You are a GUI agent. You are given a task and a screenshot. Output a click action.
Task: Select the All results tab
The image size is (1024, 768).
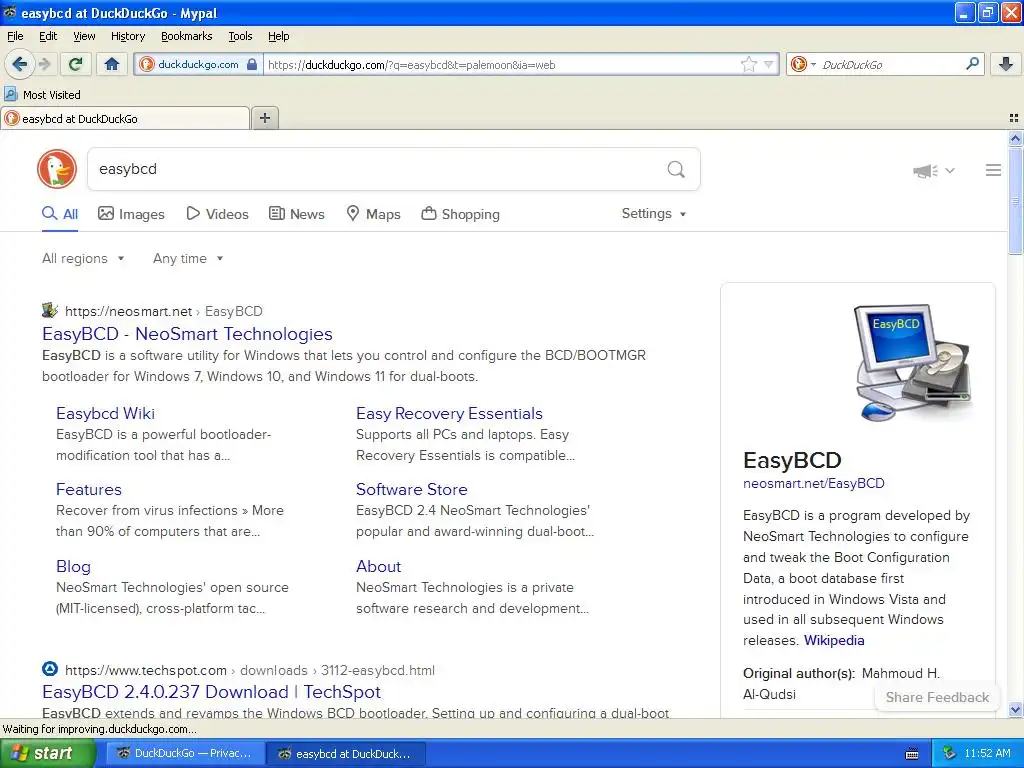(59, 214)
